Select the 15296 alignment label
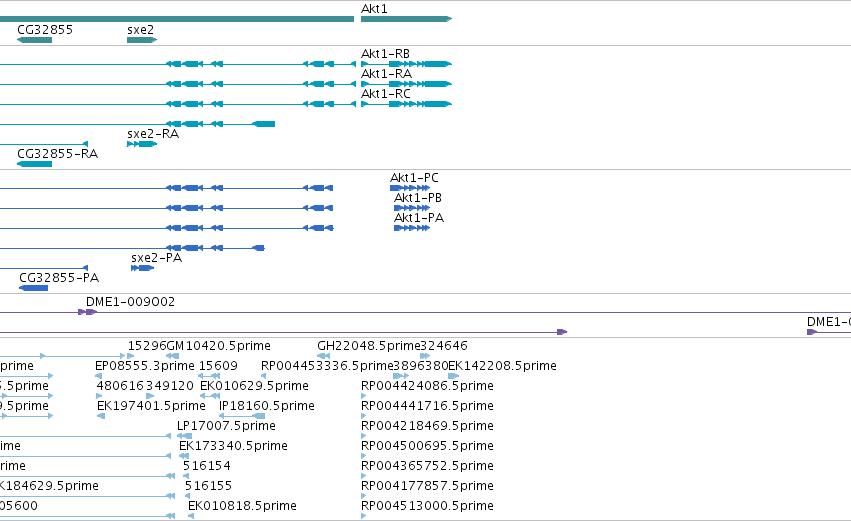Image resolution: width=851 pixels, height=521 pixels. tap(147, 346)
